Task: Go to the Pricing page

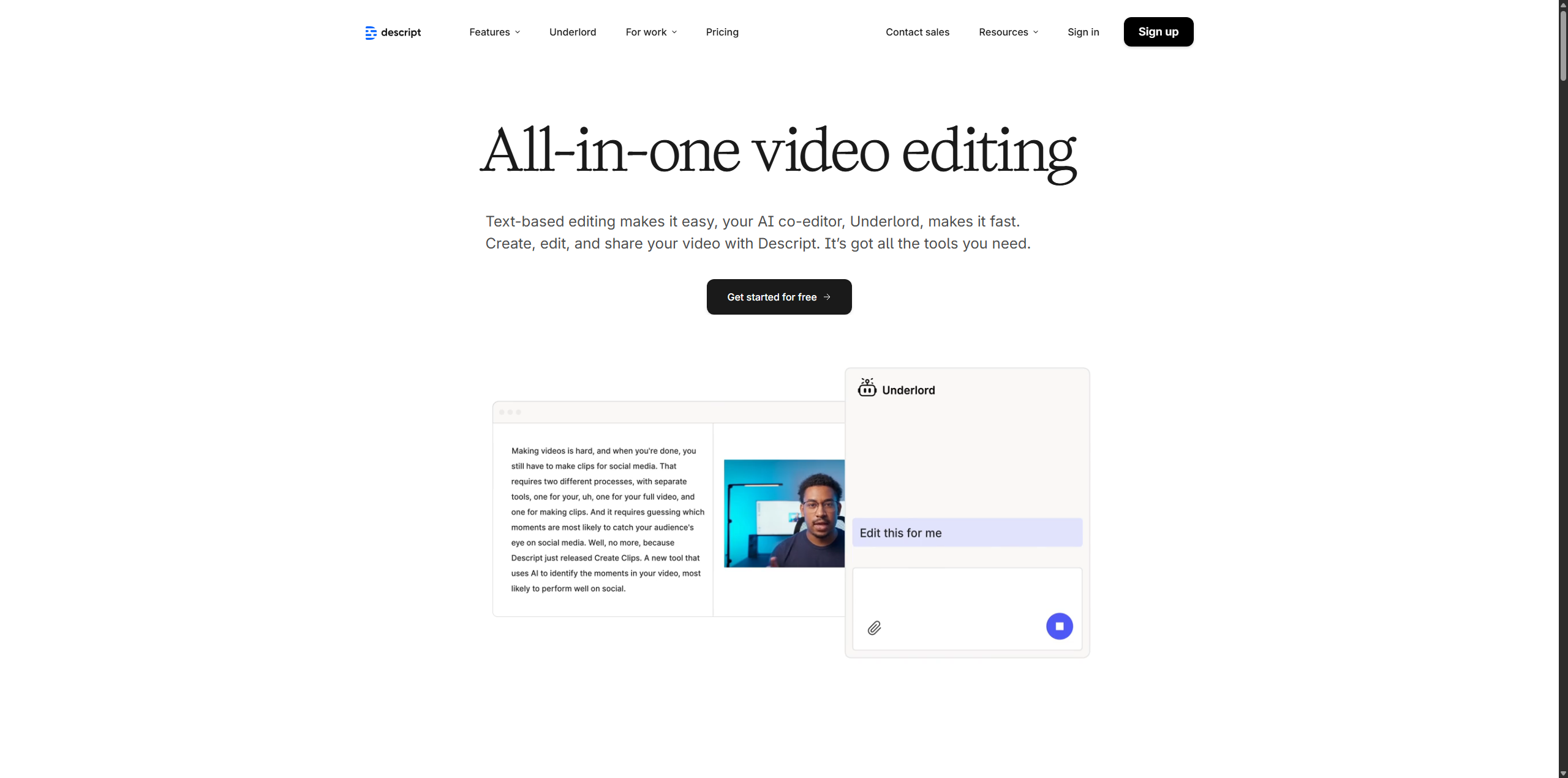Action: [722, 32]
